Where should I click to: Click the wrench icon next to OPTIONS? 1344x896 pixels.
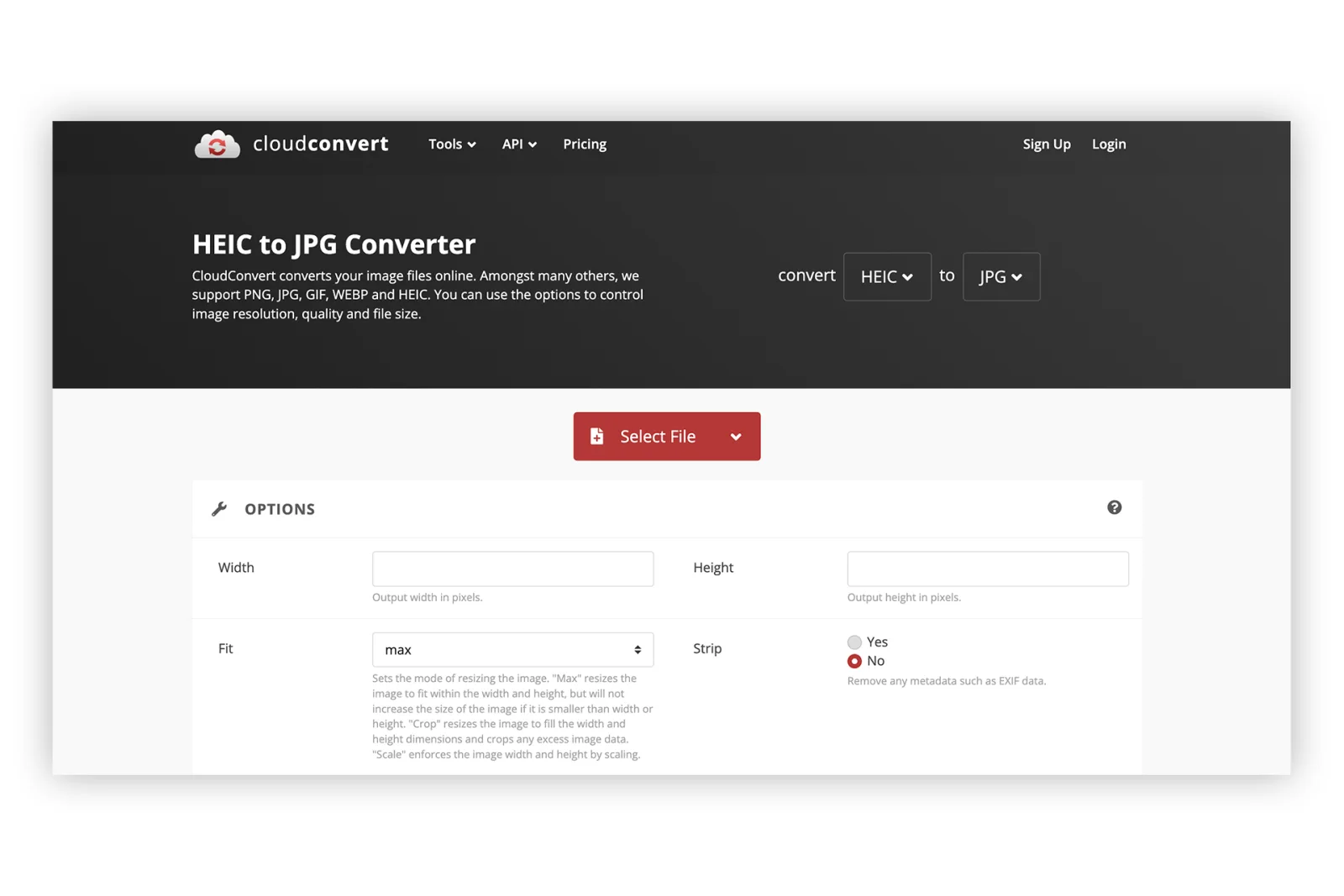tap(219, 509)
